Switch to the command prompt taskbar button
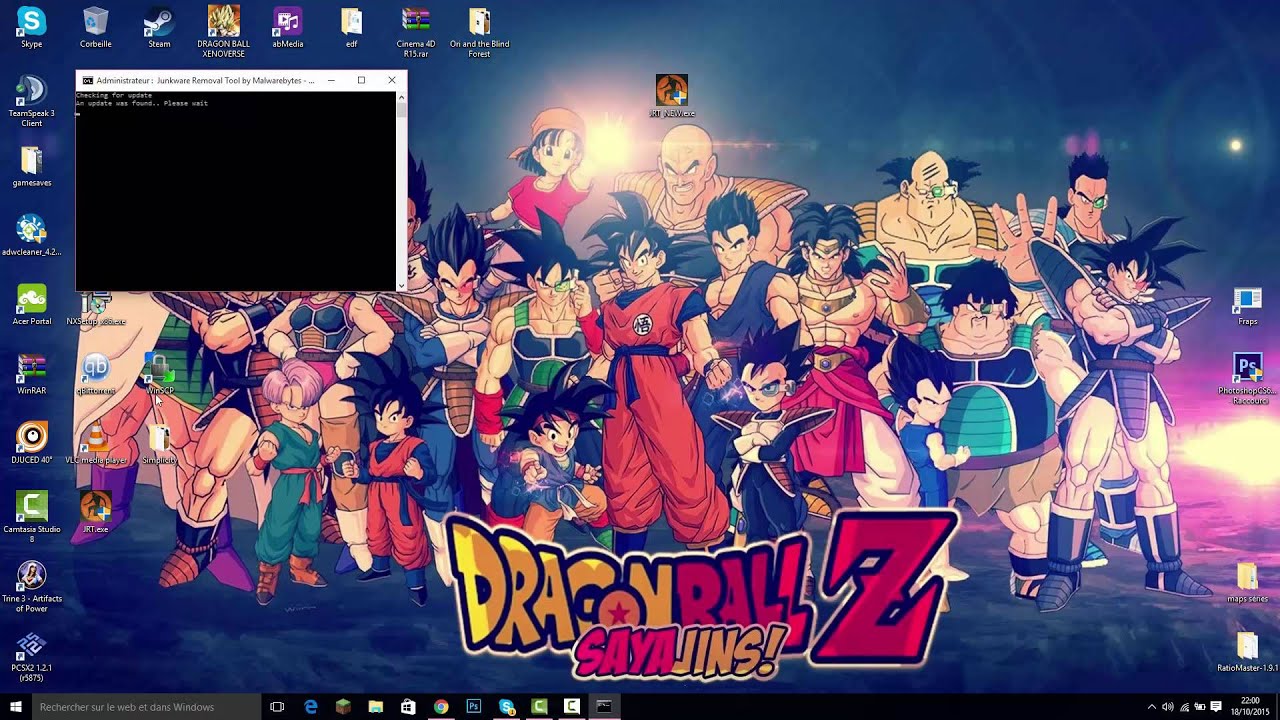1280x720 pixels. [604, 706]
